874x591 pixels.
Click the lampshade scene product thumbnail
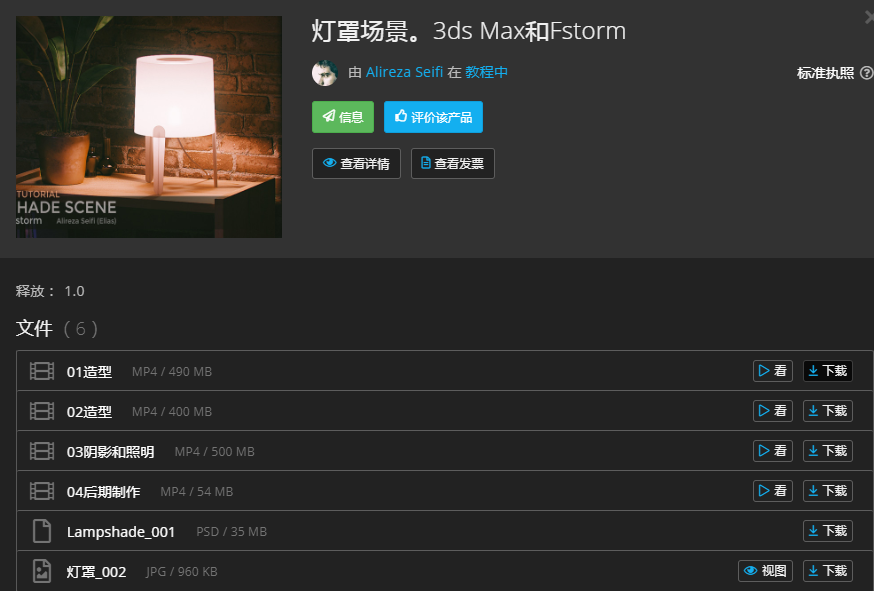pyautogui.click(x=149, y=127)
